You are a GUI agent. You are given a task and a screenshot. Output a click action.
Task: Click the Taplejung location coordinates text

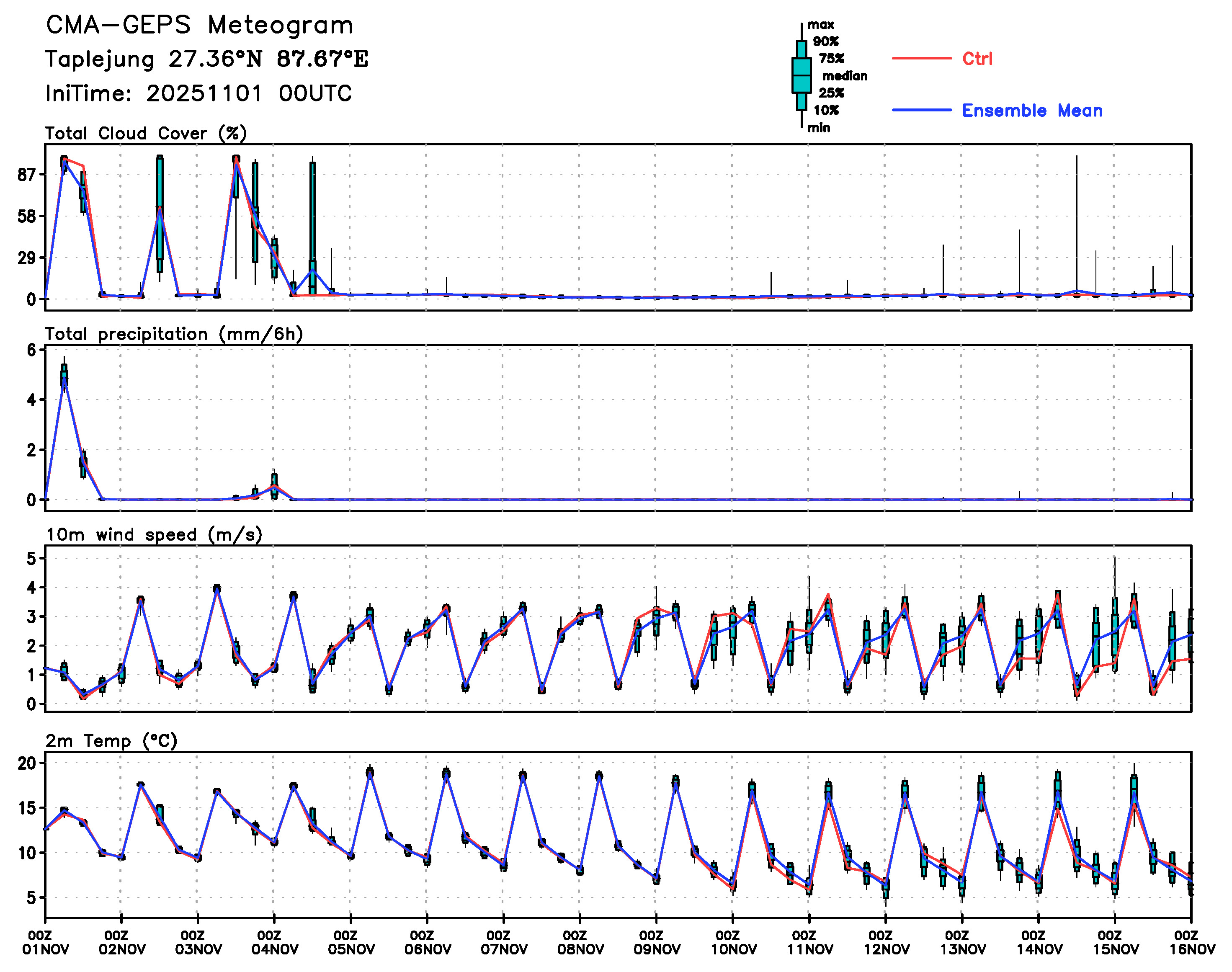click(x=206, y=59)
